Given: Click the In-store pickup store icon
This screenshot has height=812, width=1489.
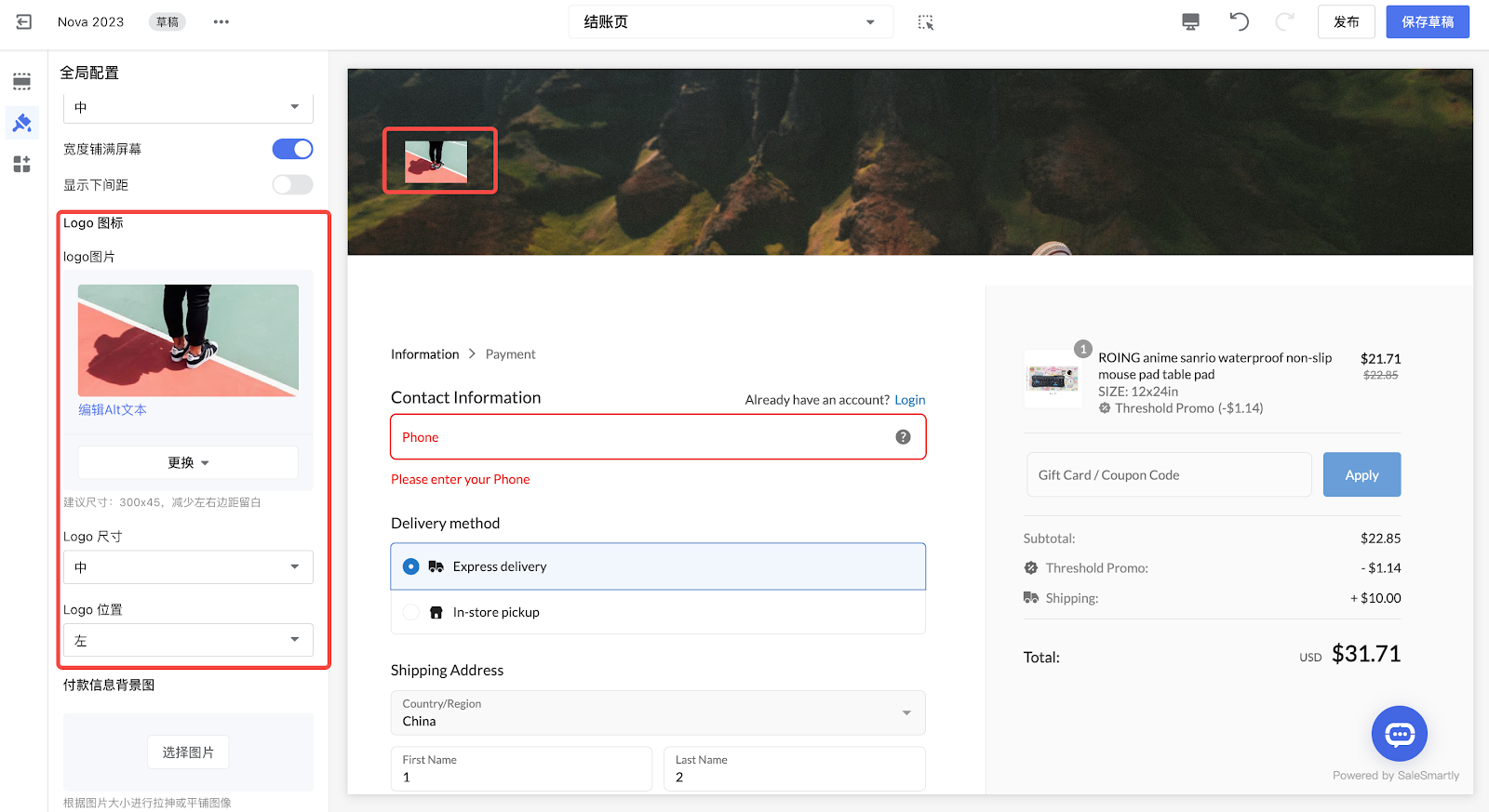Looking at the screenshot, I should pyautogui.click(x=436, y=612).
